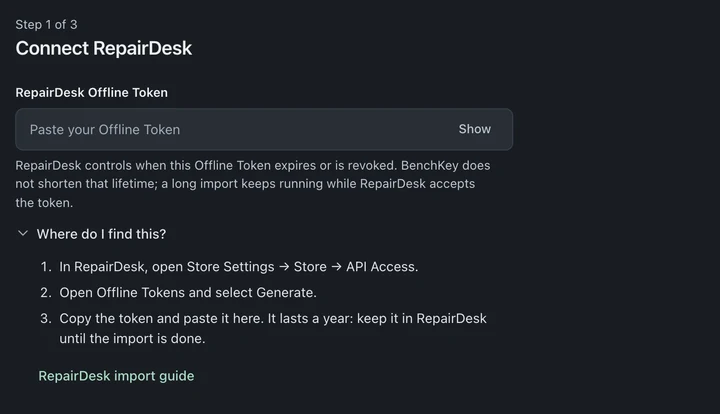The height and width of the screenshot is (414, 720).
Task: Click the help text about token expiry
Action: tap(253, 184)
